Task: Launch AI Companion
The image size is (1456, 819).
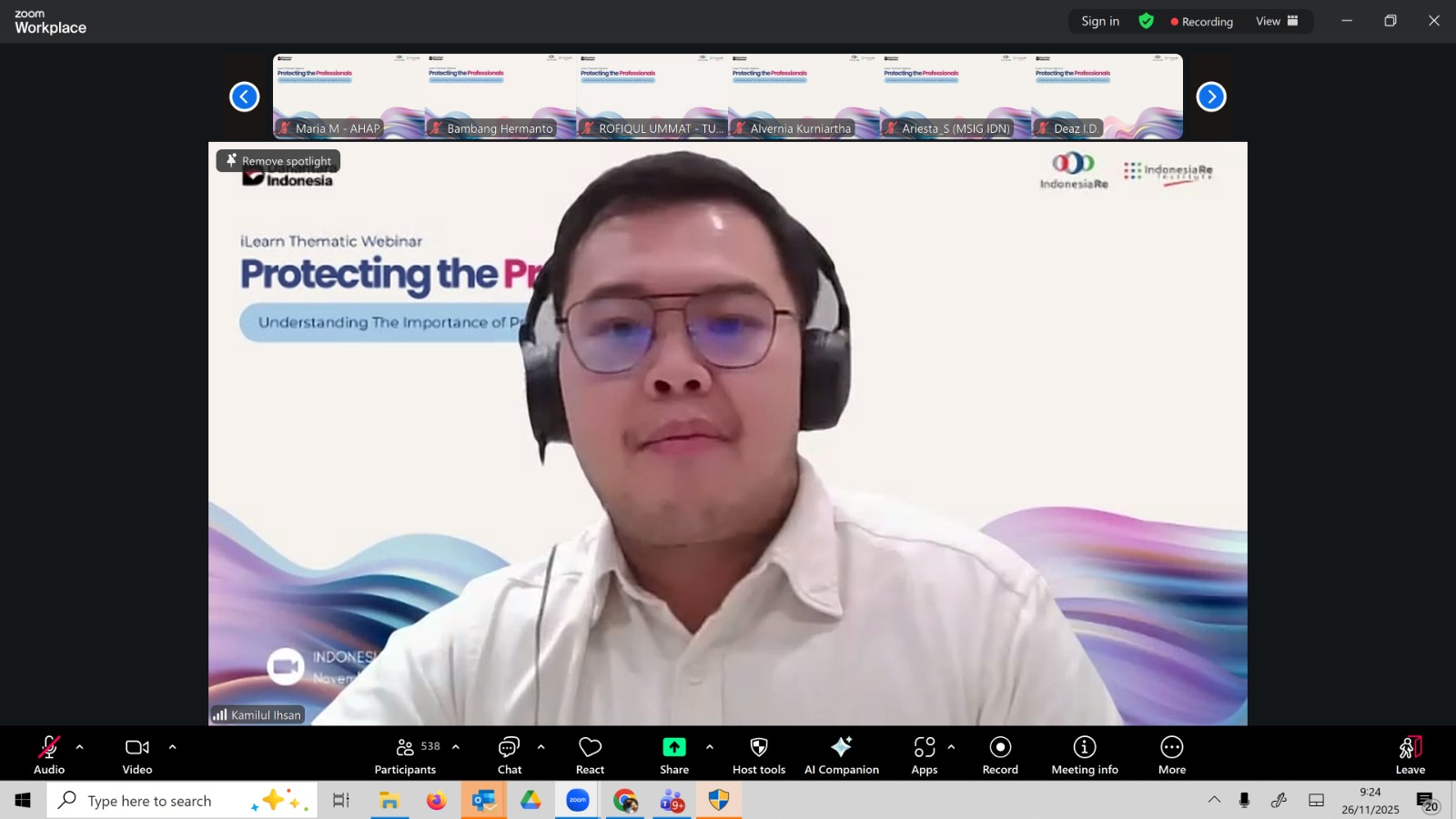Action: tap(841, 755)
